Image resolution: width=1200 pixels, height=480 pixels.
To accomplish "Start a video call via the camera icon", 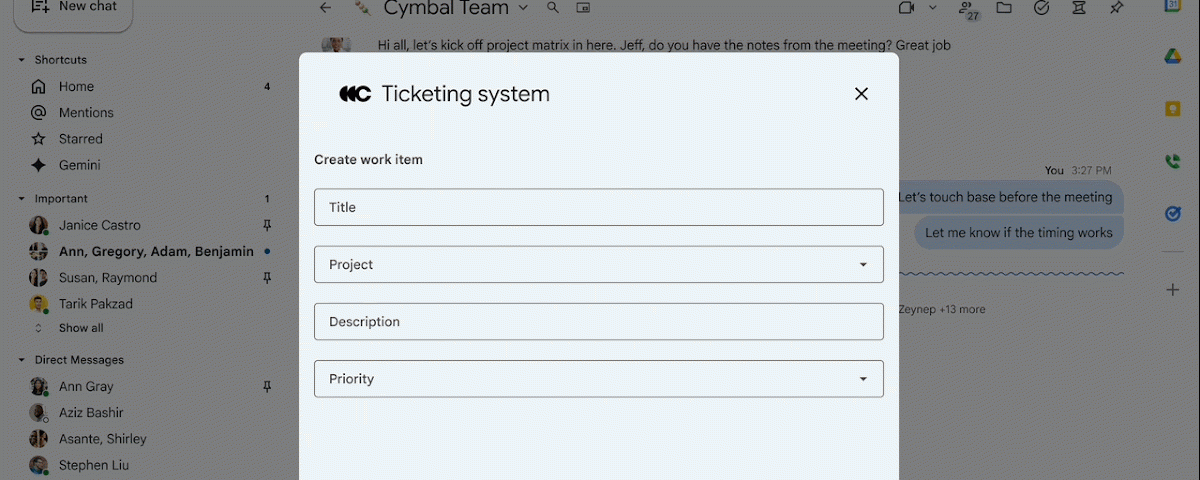I will (x=906, y=8).
